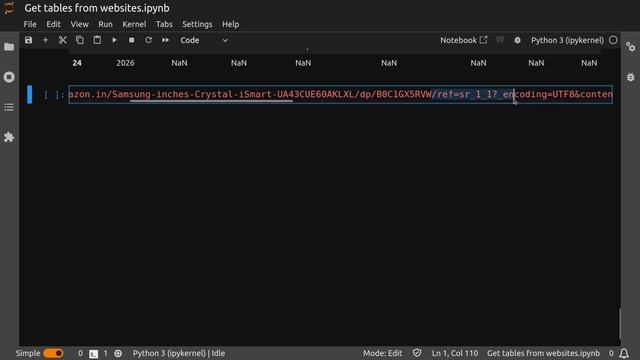Open the right sidebar debugger bug icon
The height and width of the screenshot is (360, 640).
(x=631, y=77)
